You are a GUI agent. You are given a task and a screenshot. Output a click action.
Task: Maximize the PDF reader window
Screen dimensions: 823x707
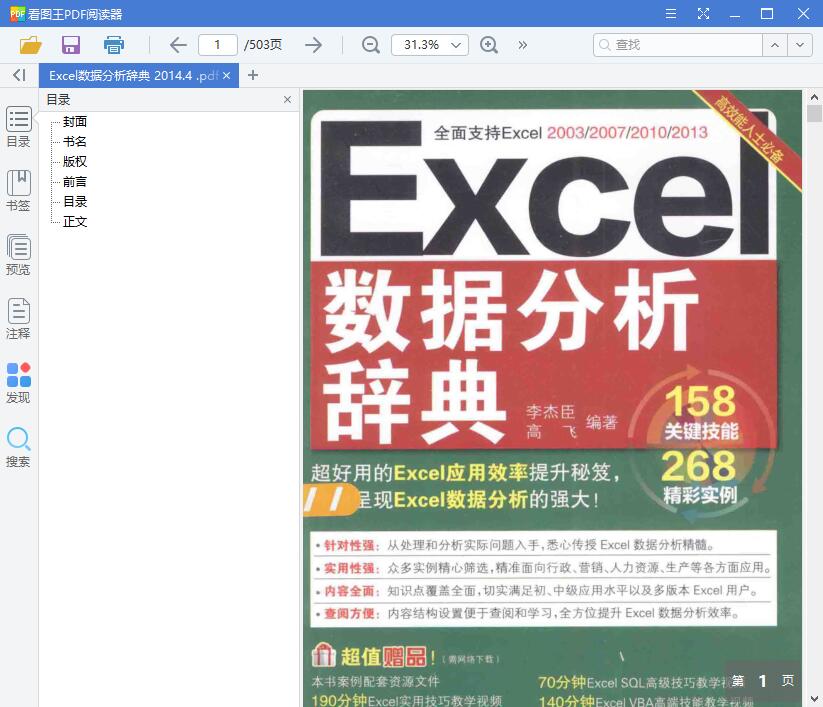767,14
